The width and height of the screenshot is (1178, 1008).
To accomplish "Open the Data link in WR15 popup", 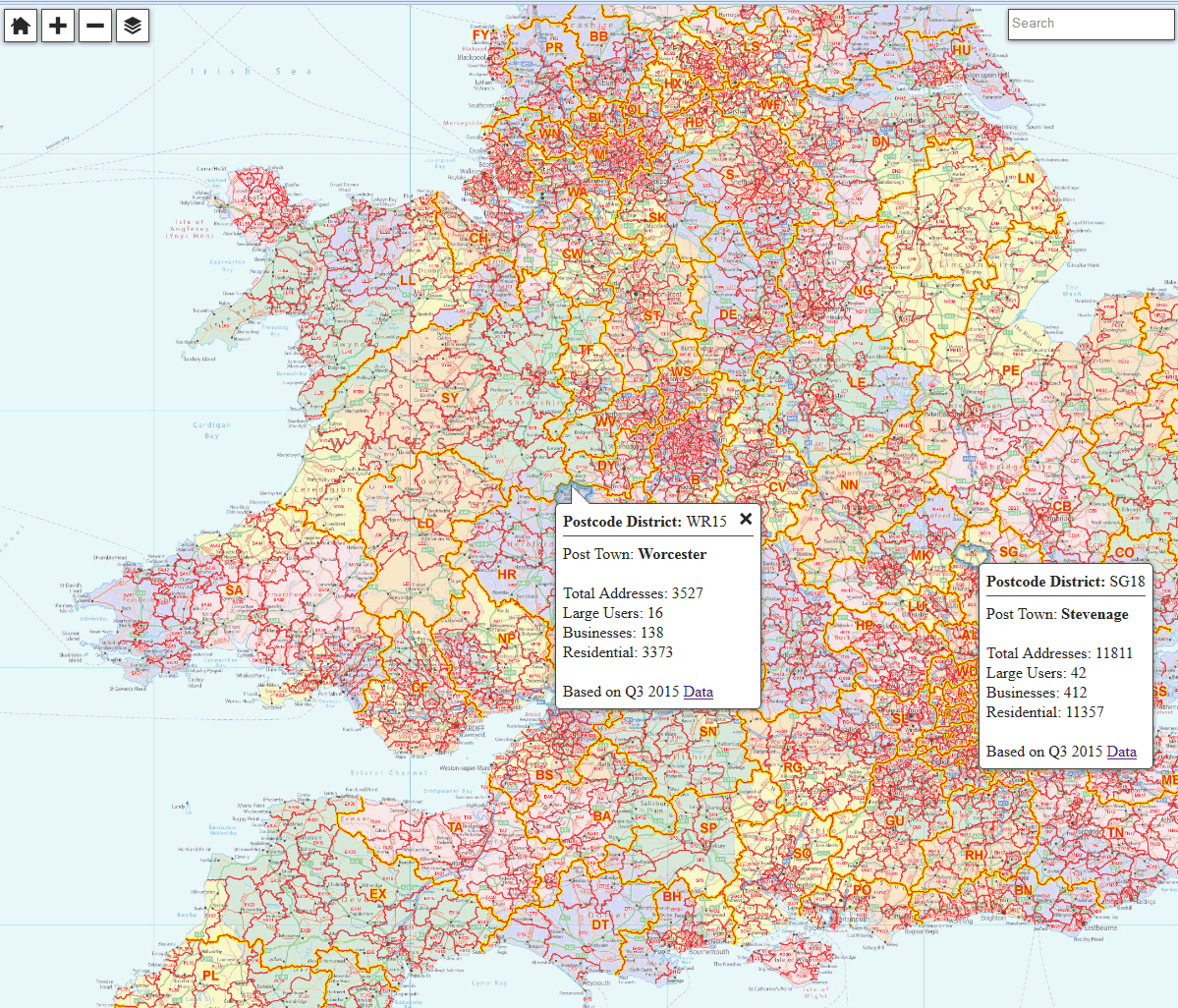I will [698, 692].
